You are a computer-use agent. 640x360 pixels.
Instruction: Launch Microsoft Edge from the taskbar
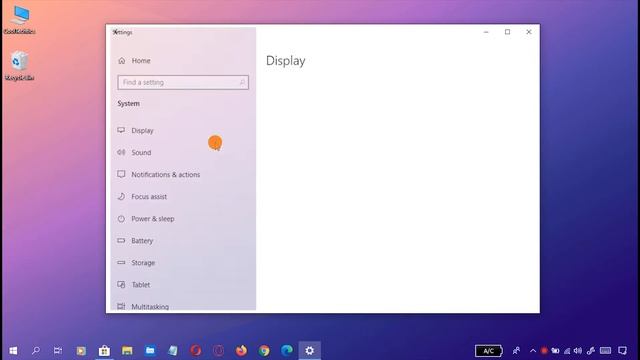coord(287,351)
